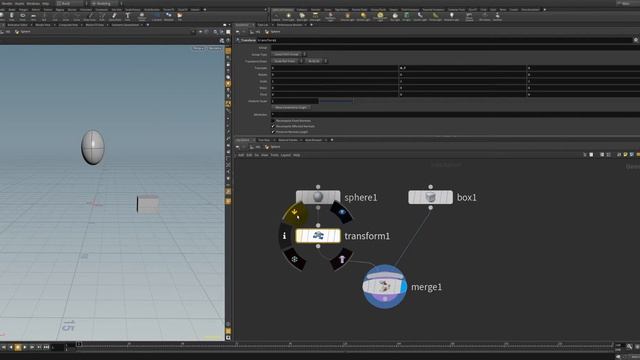Viewport: 640px width, 360px height.
Task: Uncheck Preserve Normal Length checkbox
Action: [273, 132]
